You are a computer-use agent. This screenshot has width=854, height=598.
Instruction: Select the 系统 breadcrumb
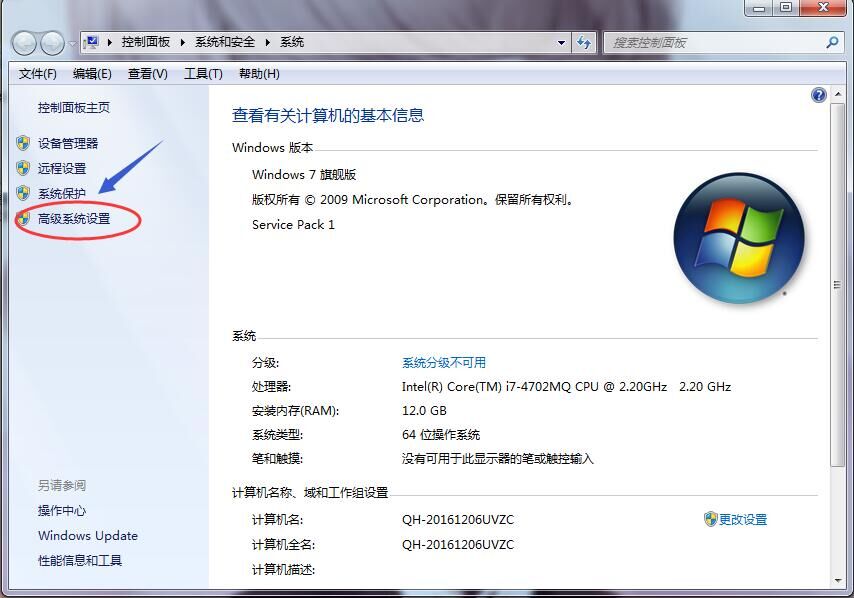click(292, 42)
